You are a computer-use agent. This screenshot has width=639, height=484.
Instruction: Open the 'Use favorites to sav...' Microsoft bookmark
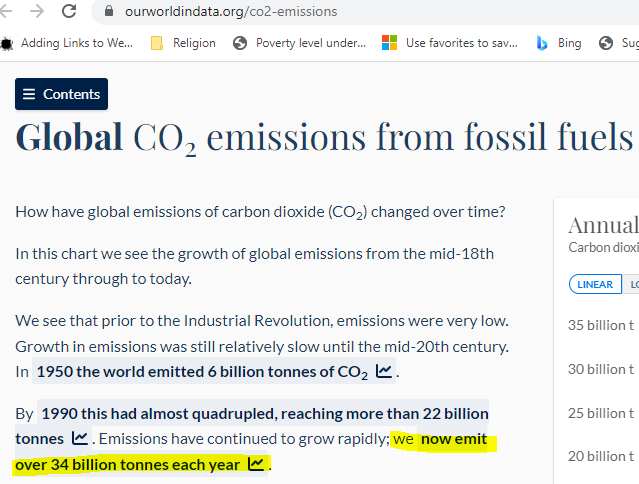click(450, 43)
